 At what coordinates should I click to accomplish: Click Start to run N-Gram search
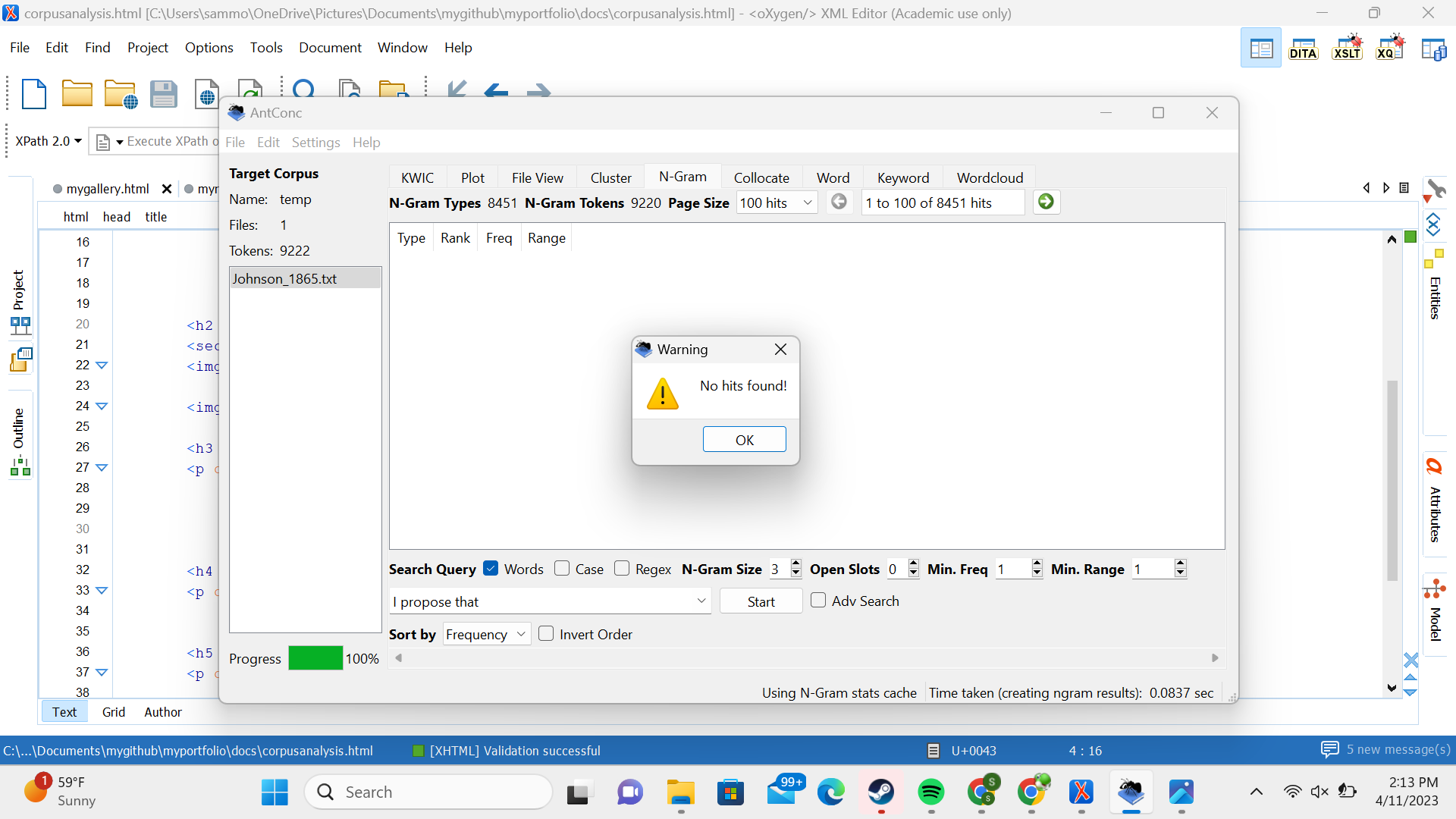pyautogui.click(x=760, y=601)
